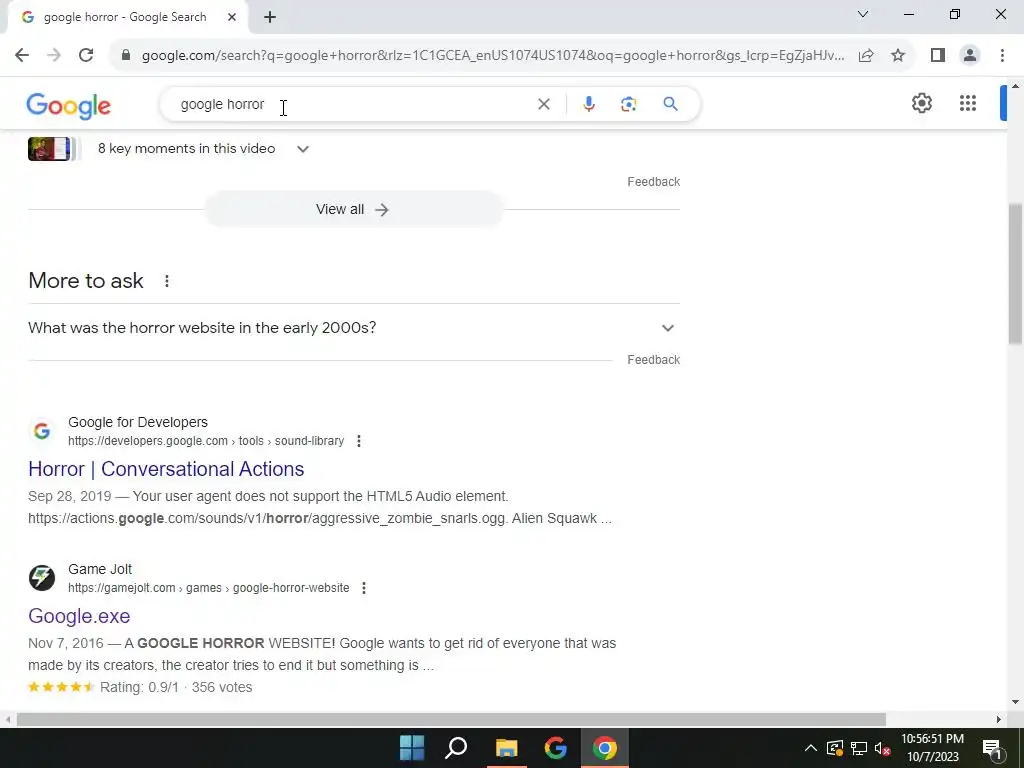The image size is (1024, 768).
Task: Click the scroll-down arrow of vertical scrollbar
Action: click(1016, 703)
